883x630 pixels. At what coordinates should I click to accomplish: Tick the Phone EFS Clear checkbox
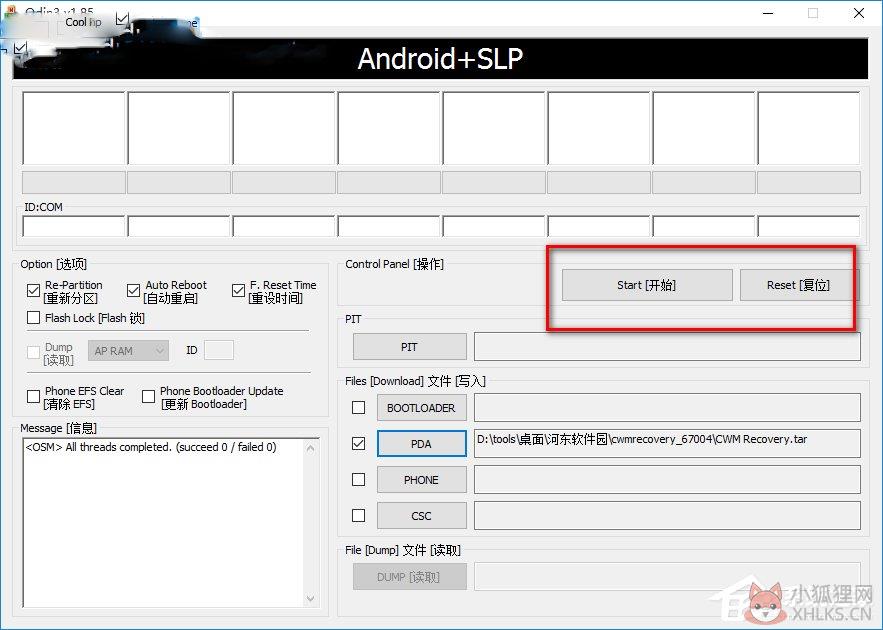click(33, 396)
